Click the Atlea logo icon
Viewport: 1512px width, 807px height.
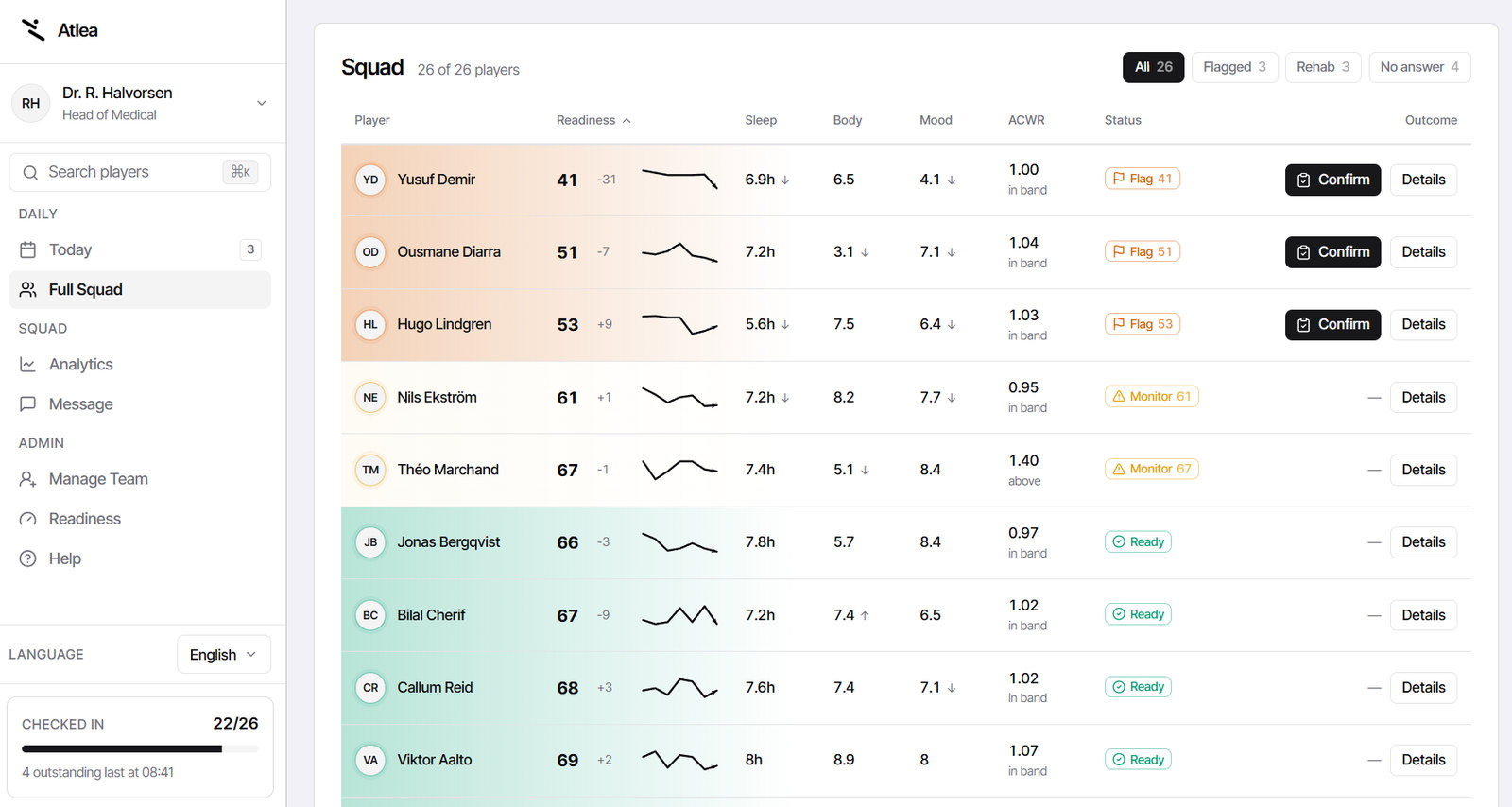coord(33,30)
